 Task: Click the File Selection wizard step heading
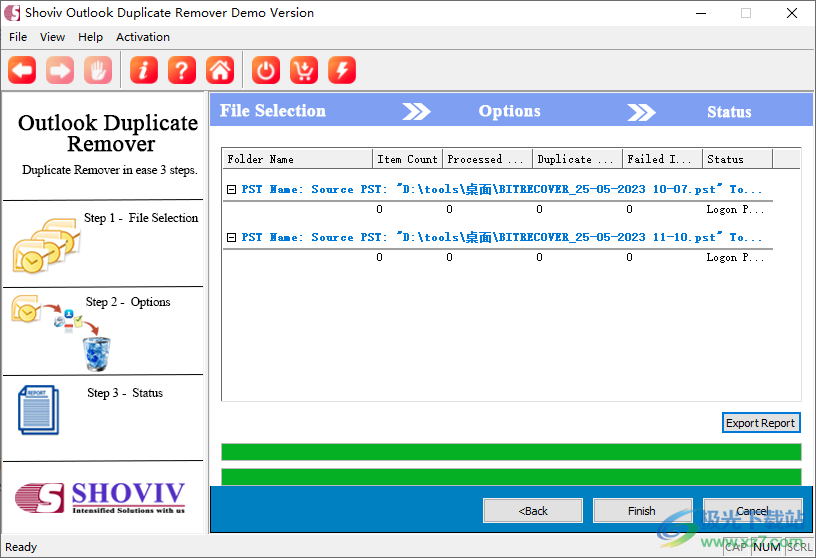tap(273, 110)
